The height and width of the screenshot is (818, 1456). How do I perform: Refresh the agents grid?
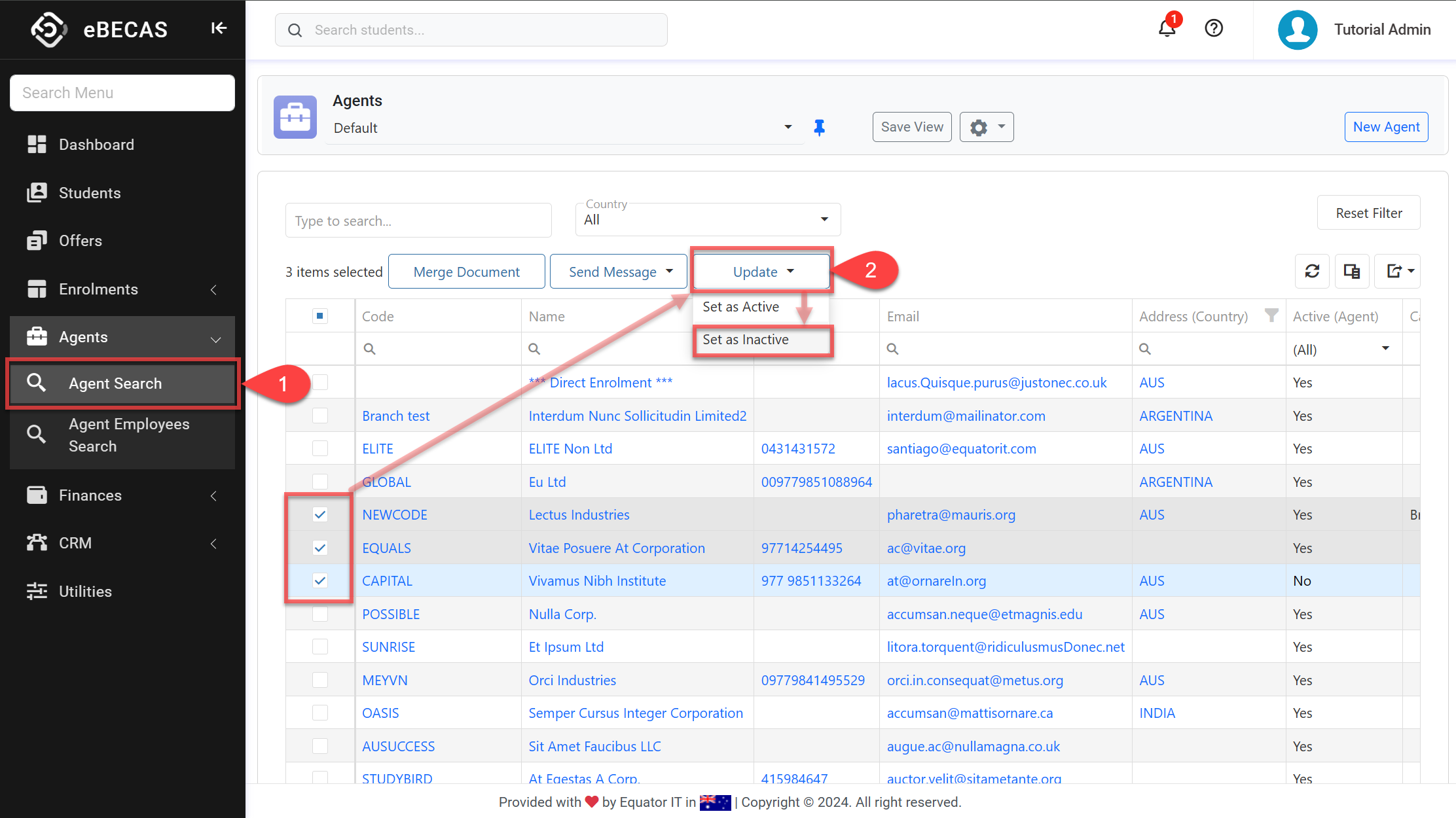pyautogui.click(x=1312, y=271)
